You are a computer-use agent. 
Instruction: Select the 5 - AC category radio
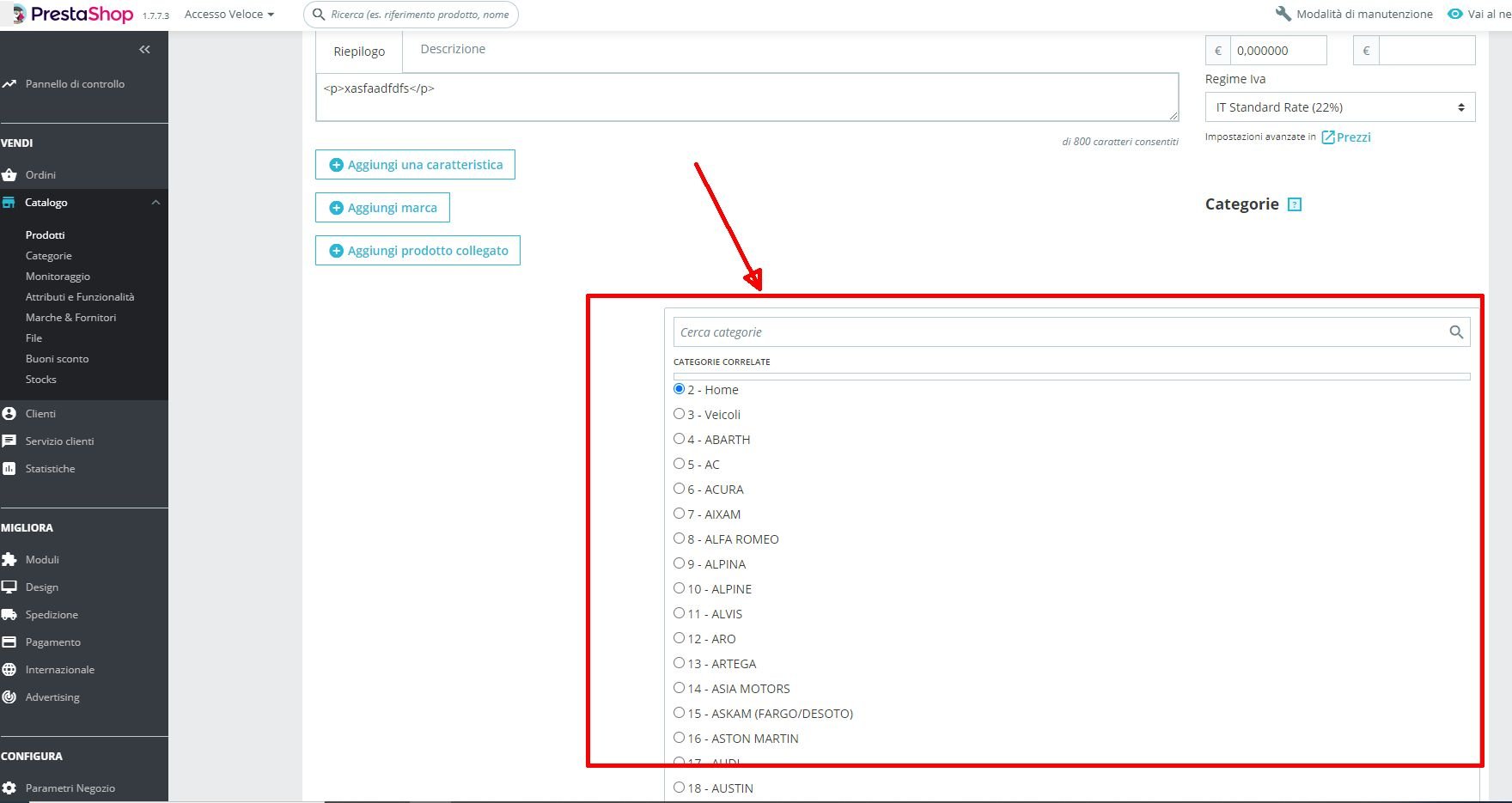pos(680,464)
